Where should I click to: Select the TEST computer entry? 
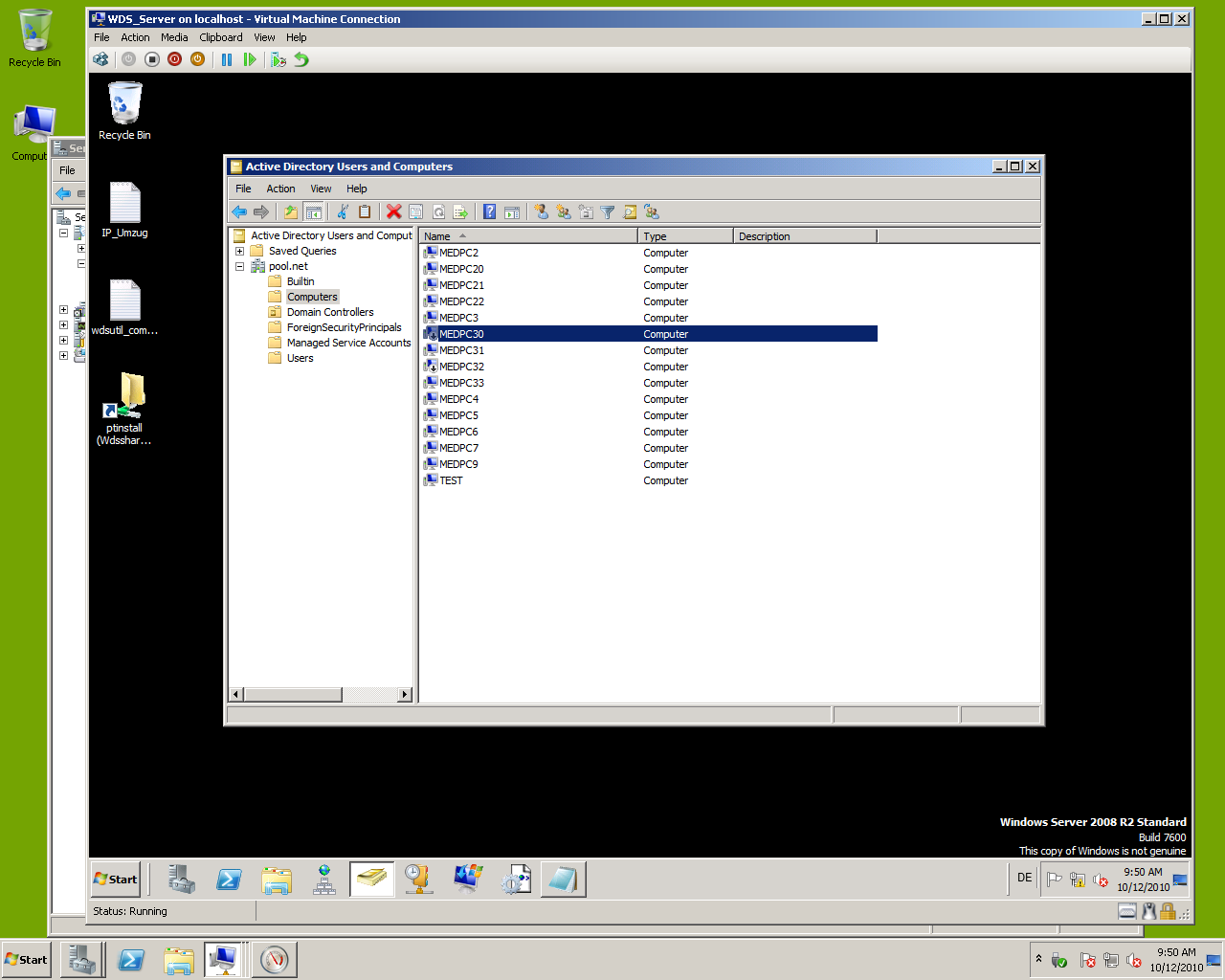coord(451,480)
